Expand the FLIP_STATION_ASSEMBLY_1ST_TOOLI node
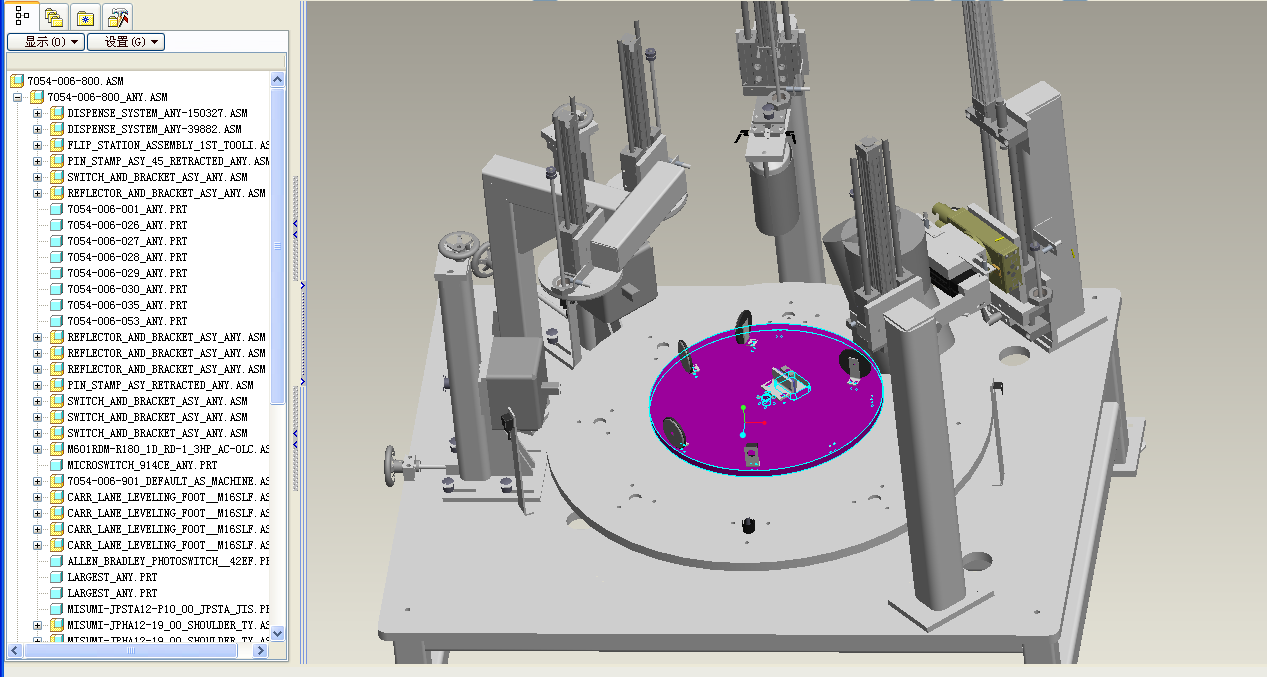Image resolution: width=1267 pixels, height=677 pixels. tap(38, 145)
